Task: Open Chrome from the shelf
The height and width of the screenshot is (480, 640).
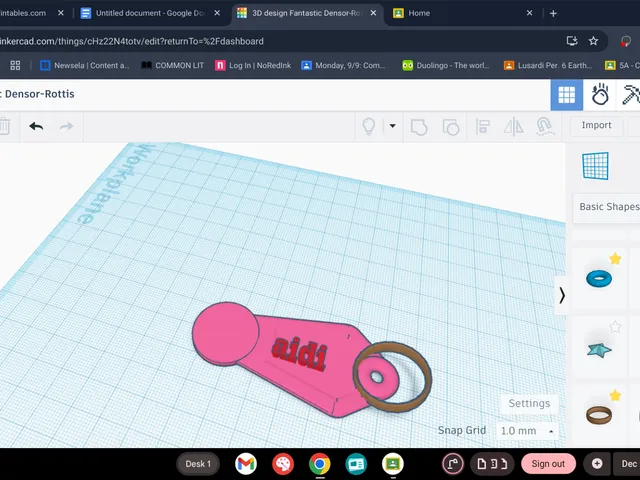Action: click(x=320, y=464)
